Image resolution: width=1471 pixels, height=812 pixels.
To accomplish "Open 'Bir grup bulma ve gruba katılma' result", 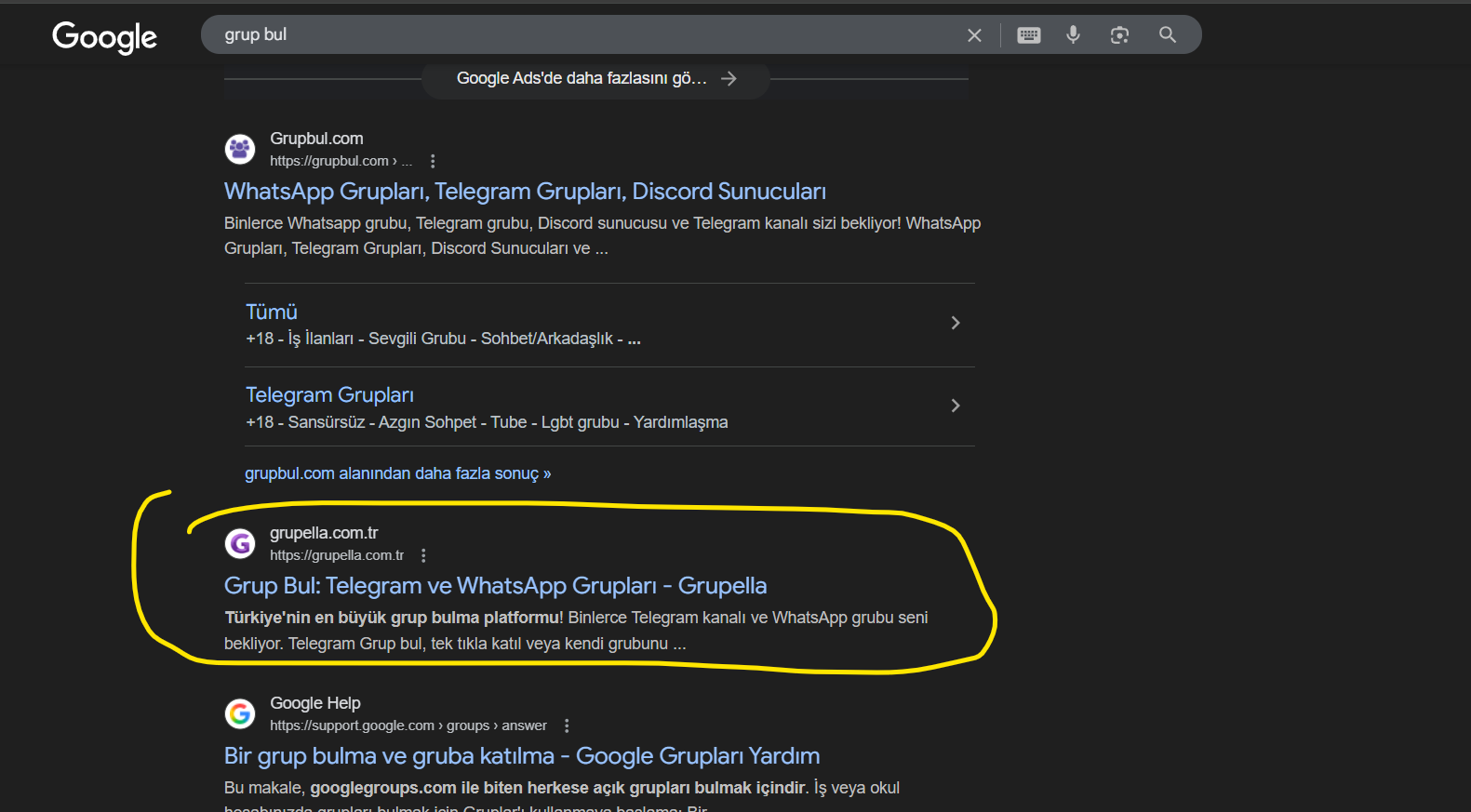I will 522,756.
